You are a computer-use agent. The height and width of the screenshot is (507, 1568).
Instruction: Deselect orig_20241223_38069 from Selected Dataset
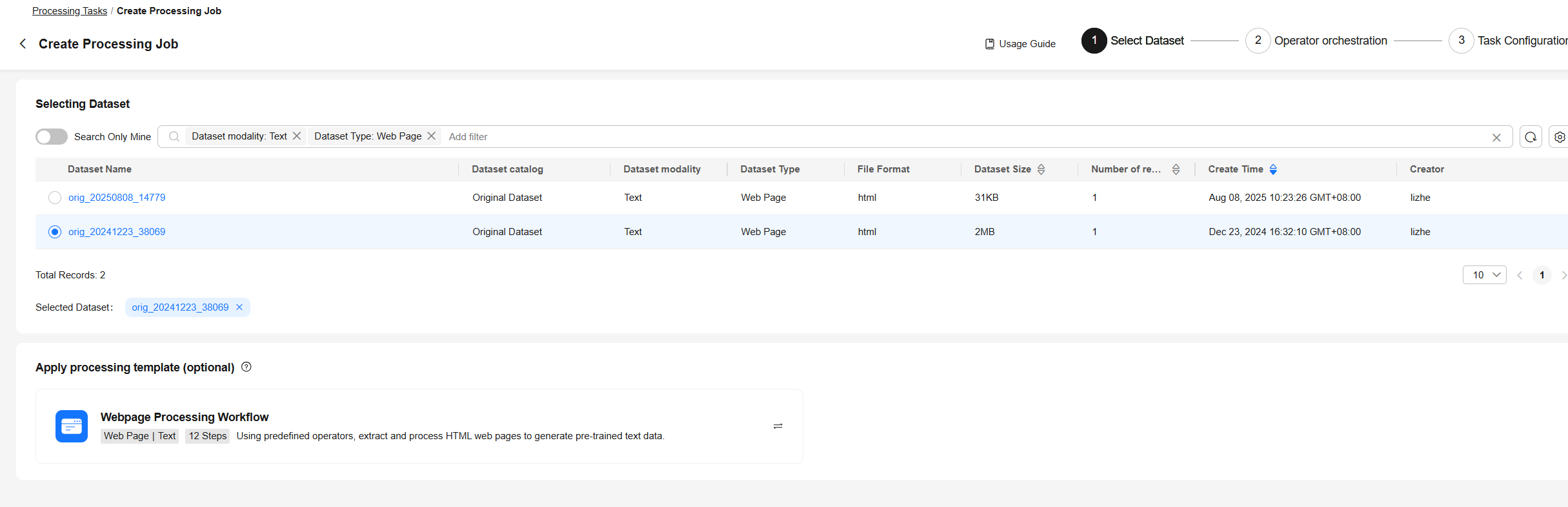[239, 307]
